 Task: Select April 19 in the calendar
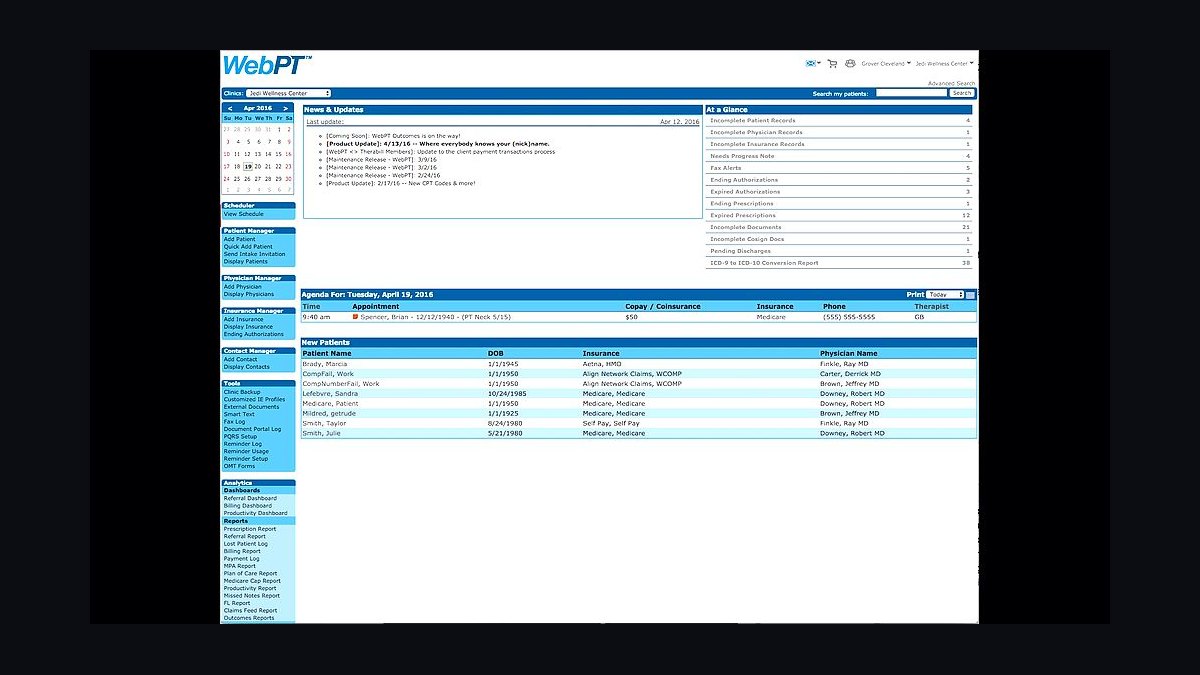248,167
